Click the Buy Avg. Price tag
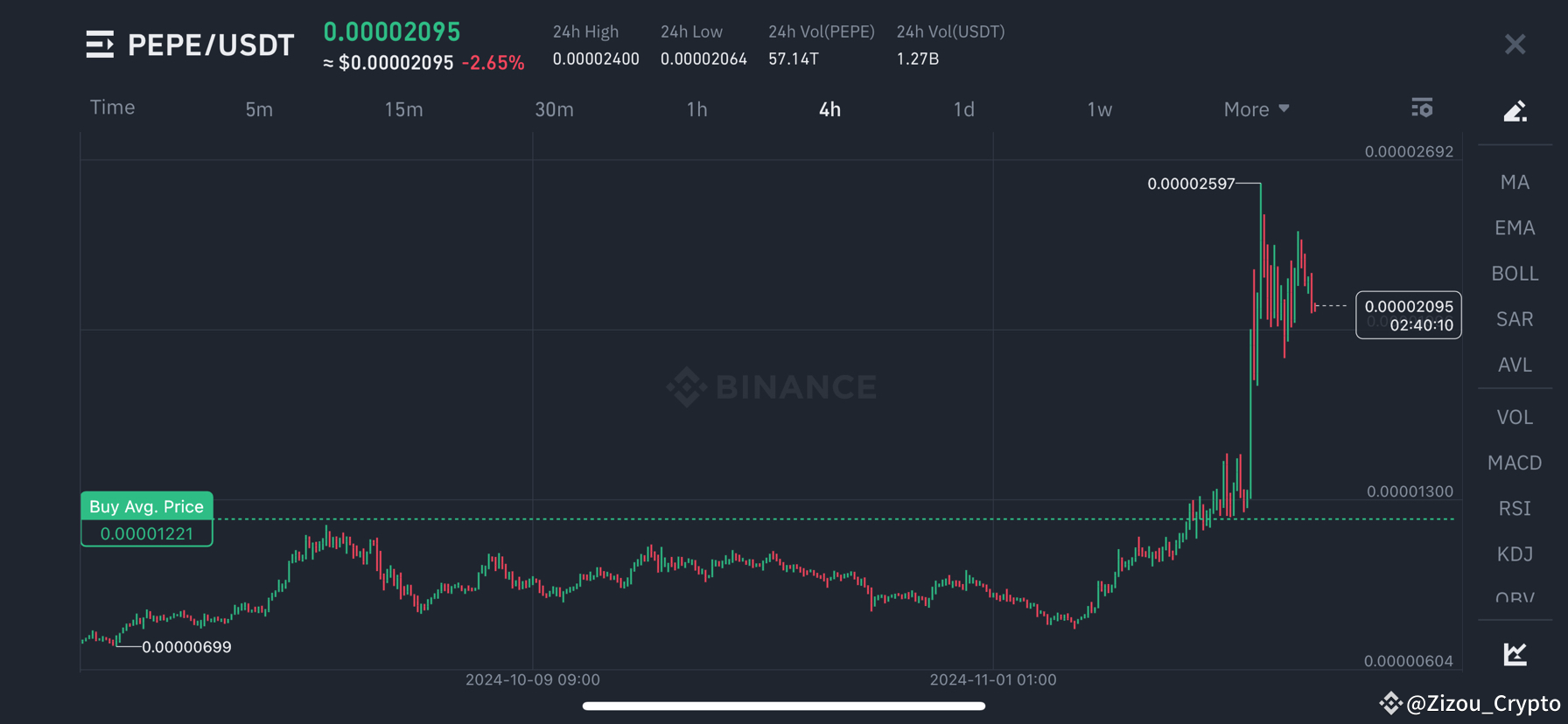The width and height of the screenshot is (1568, 724). tap(146, 505)
